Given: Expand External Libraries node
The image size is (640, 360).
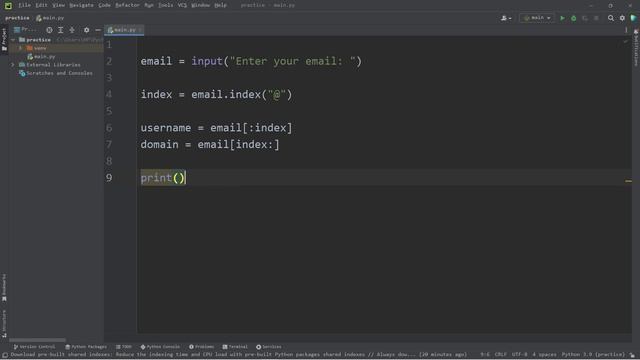Looking at the screenshot, I should point(13,65).
